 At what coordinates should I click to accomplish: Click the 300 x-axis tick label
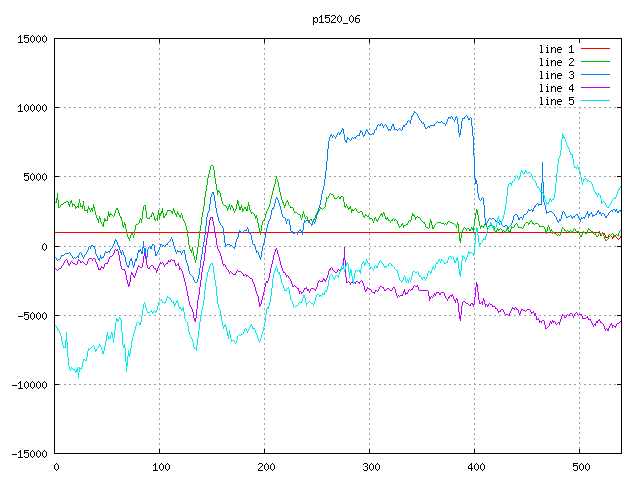pyautogui.click(x=370, y=467)
